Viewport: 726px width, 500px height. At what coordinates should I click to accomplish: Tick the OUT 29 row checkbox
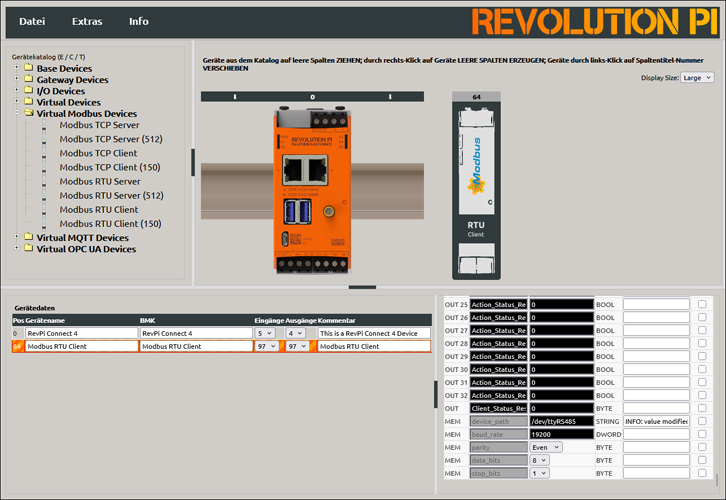click(702, 356)
